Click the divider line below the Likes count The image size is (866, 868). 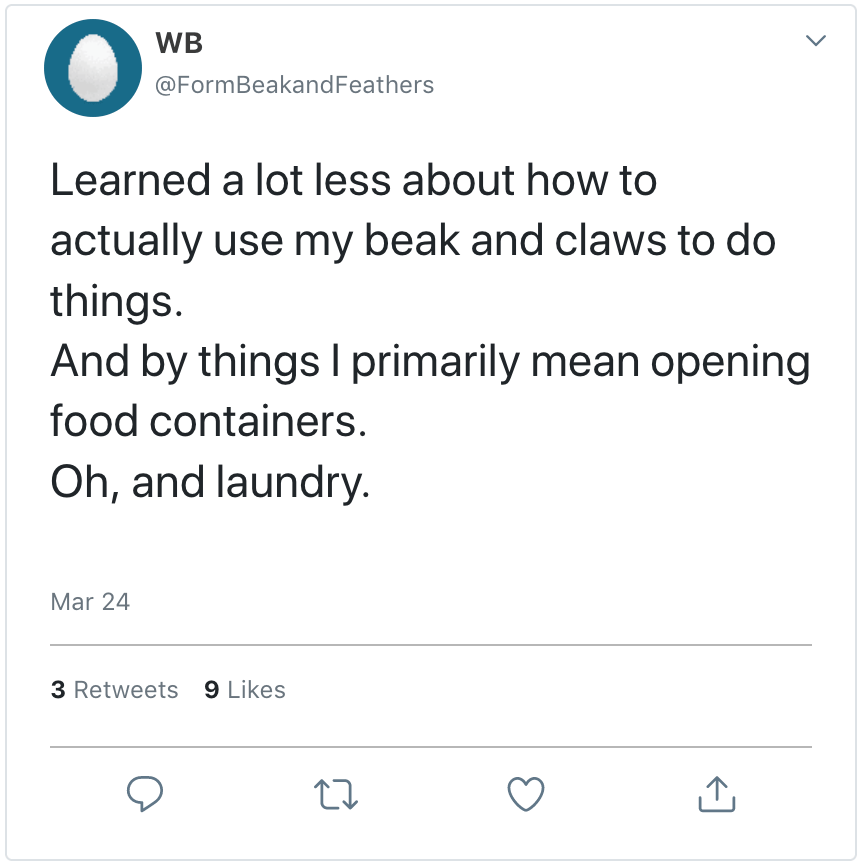point(431,747)
